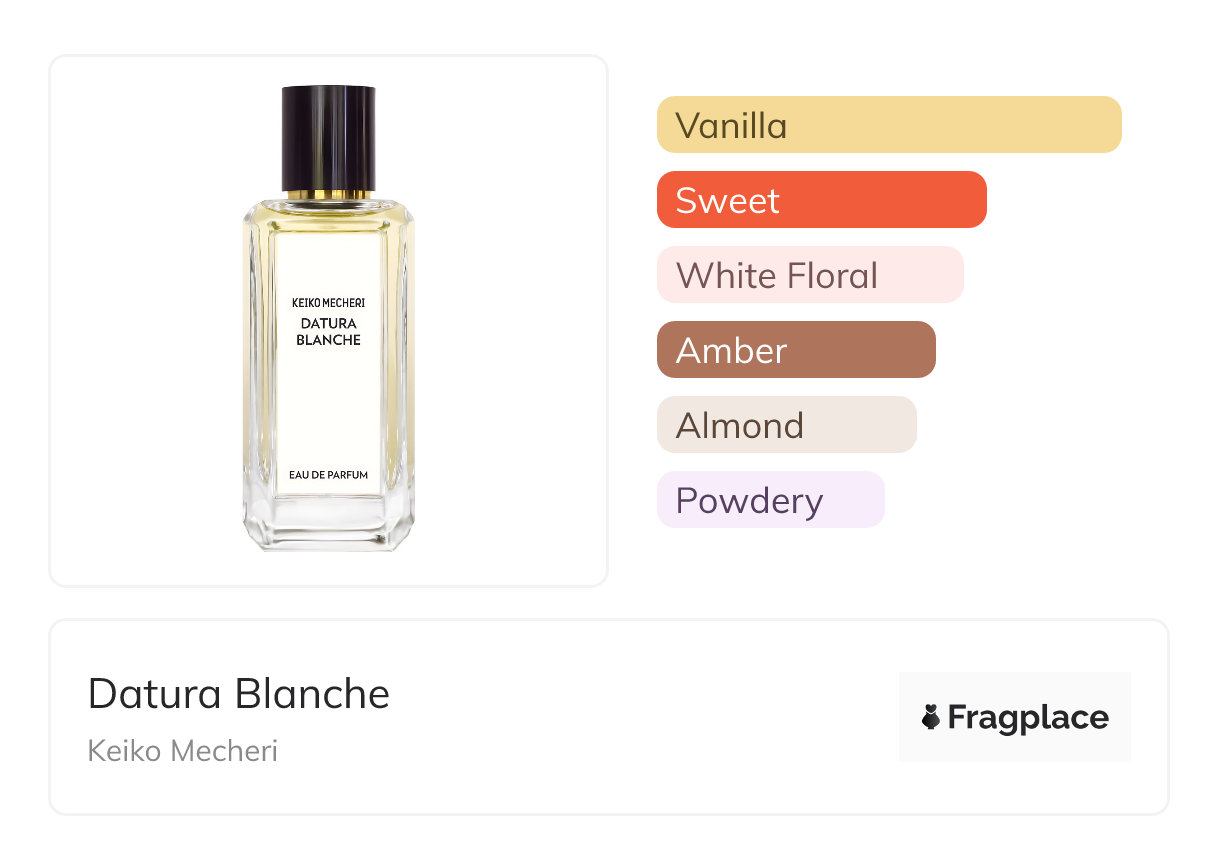Click the Fragplace perfume bottle logo icon

pos(931,717)
